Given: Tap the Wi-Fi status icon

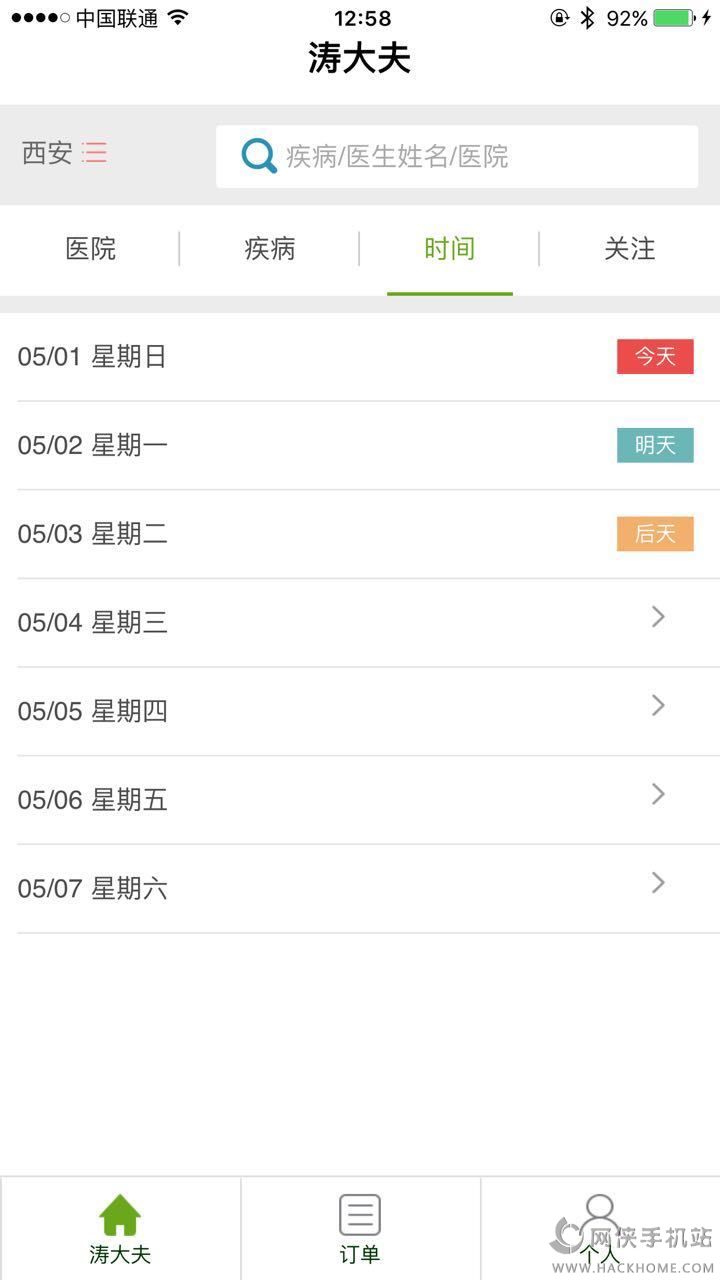Looking at the screenshot, I should tap(178, 18).
